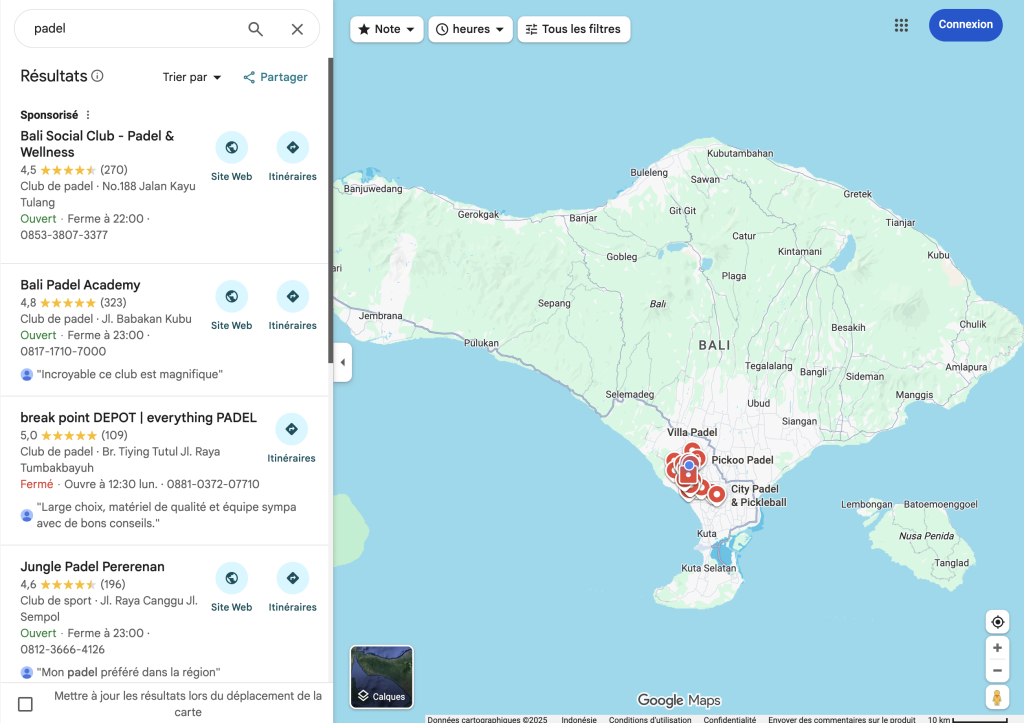
Task: Open the Bali Social Club listing title
Action: 97,144
